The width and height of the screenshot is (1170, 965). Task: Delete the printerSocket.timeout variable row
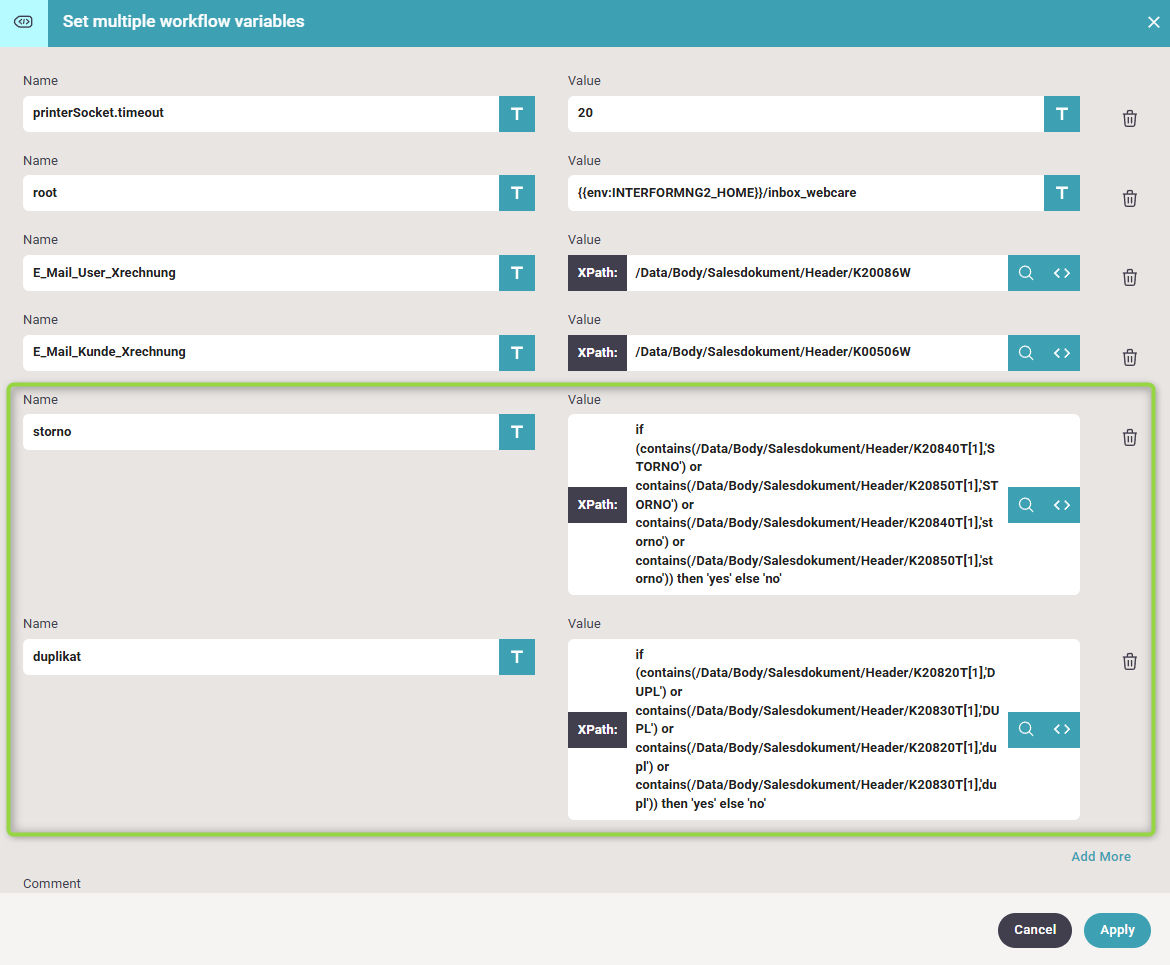[1129, 118]
